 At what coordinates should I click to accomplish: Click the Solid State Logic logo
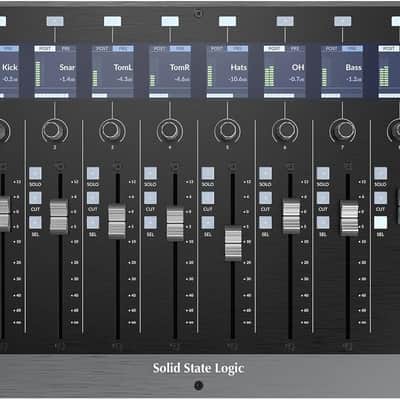point(199,368)
